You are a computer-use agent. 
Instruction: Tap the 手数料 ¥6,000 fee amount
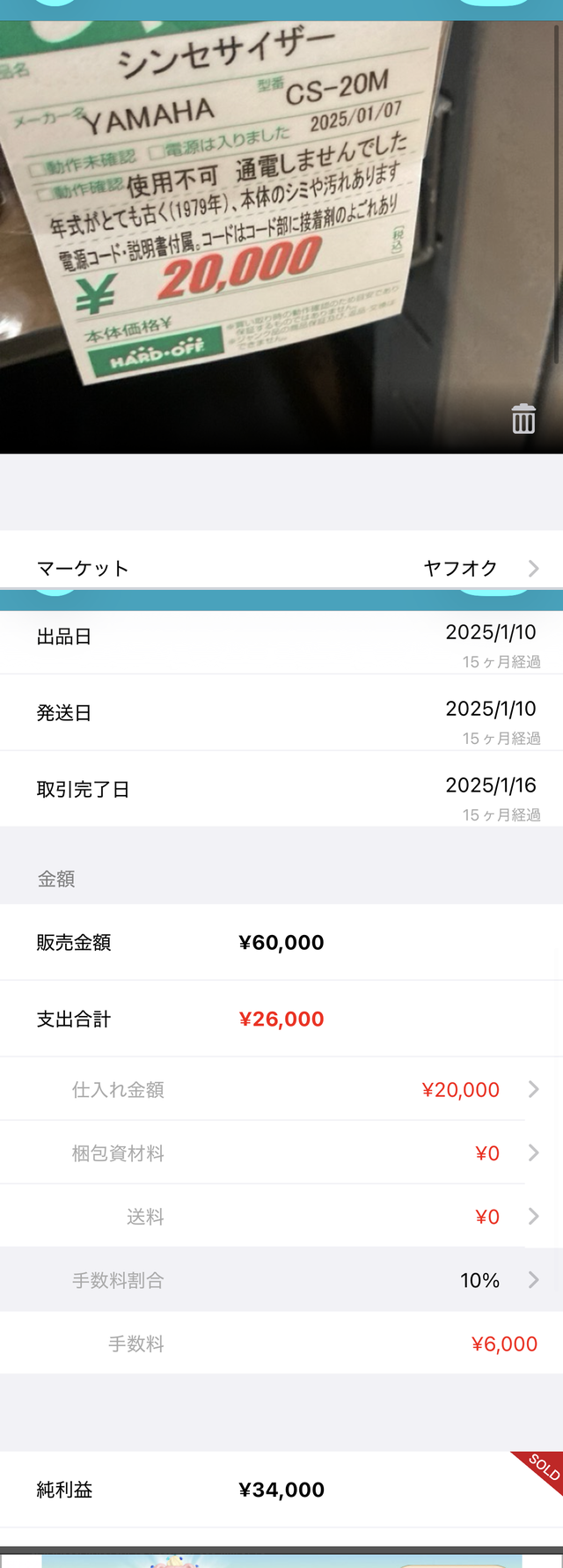point(504,1344)
